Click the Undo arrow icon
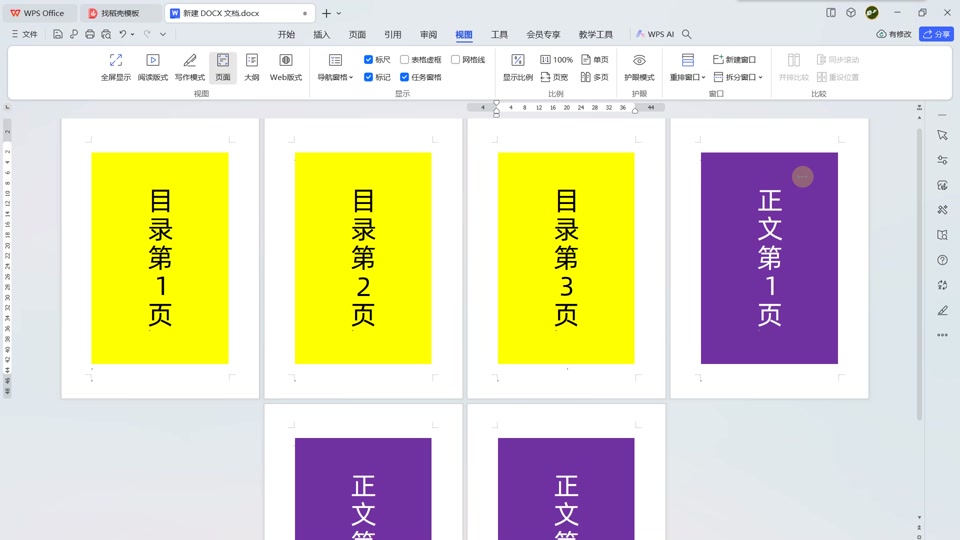This screenshot has width=960, height=540. click(123, 34)
